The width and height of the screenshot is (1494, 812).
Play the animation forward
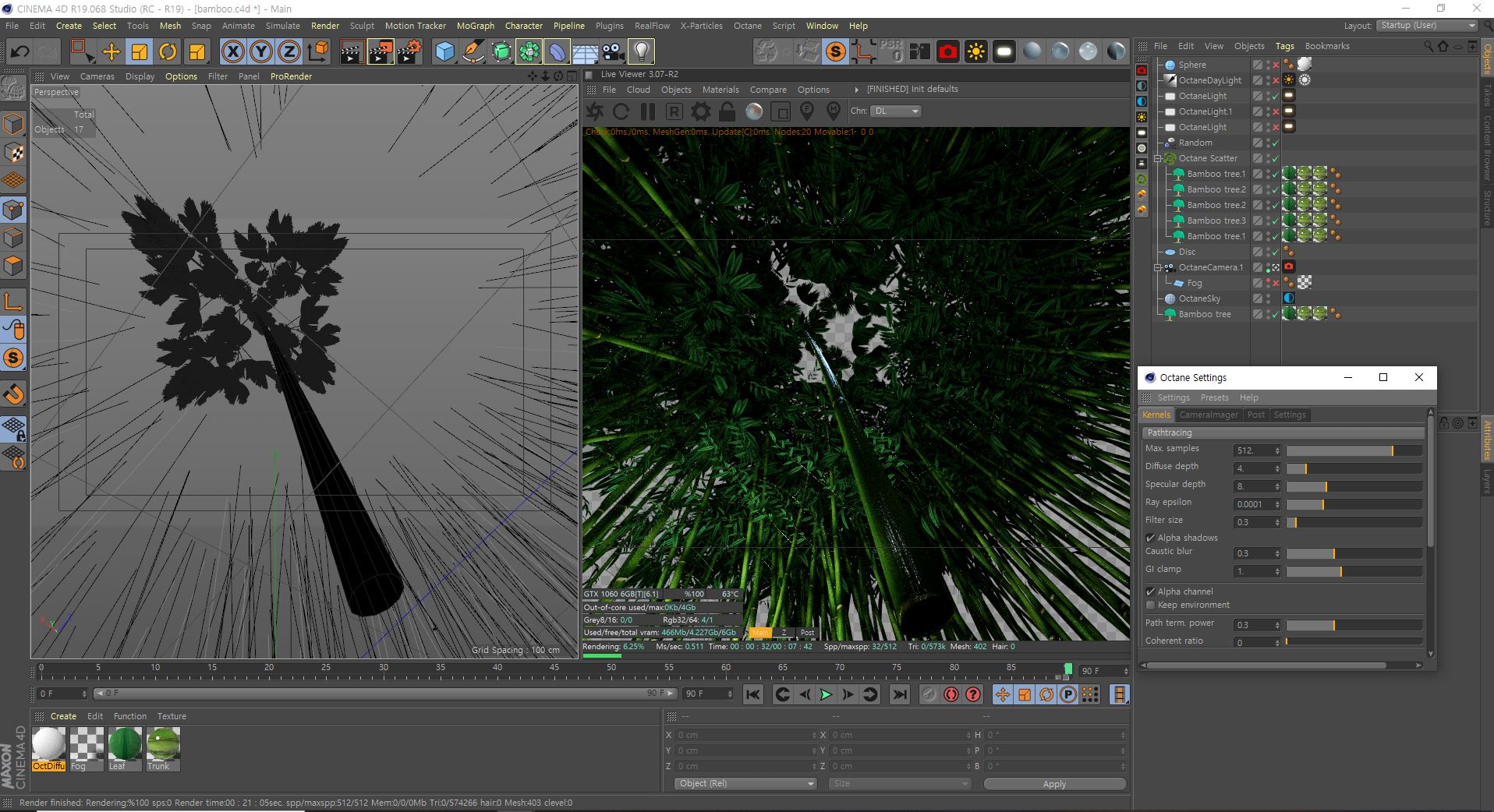(827, 694)
